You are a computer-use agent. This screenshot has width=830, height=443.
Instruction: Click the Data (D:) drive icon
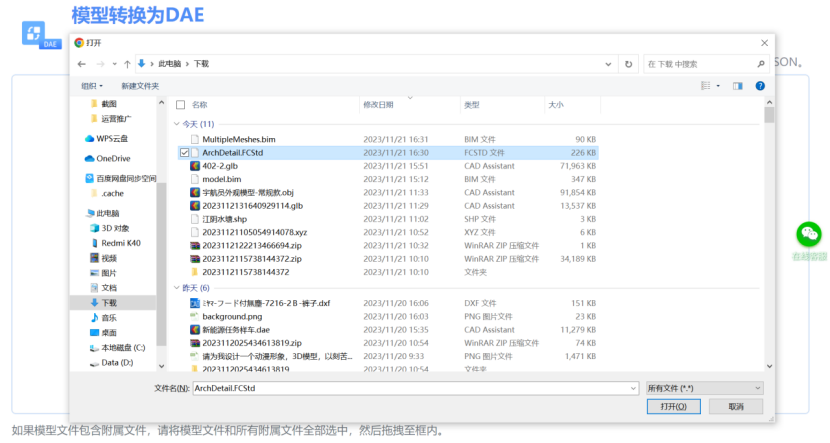click(x=94, y=363)
